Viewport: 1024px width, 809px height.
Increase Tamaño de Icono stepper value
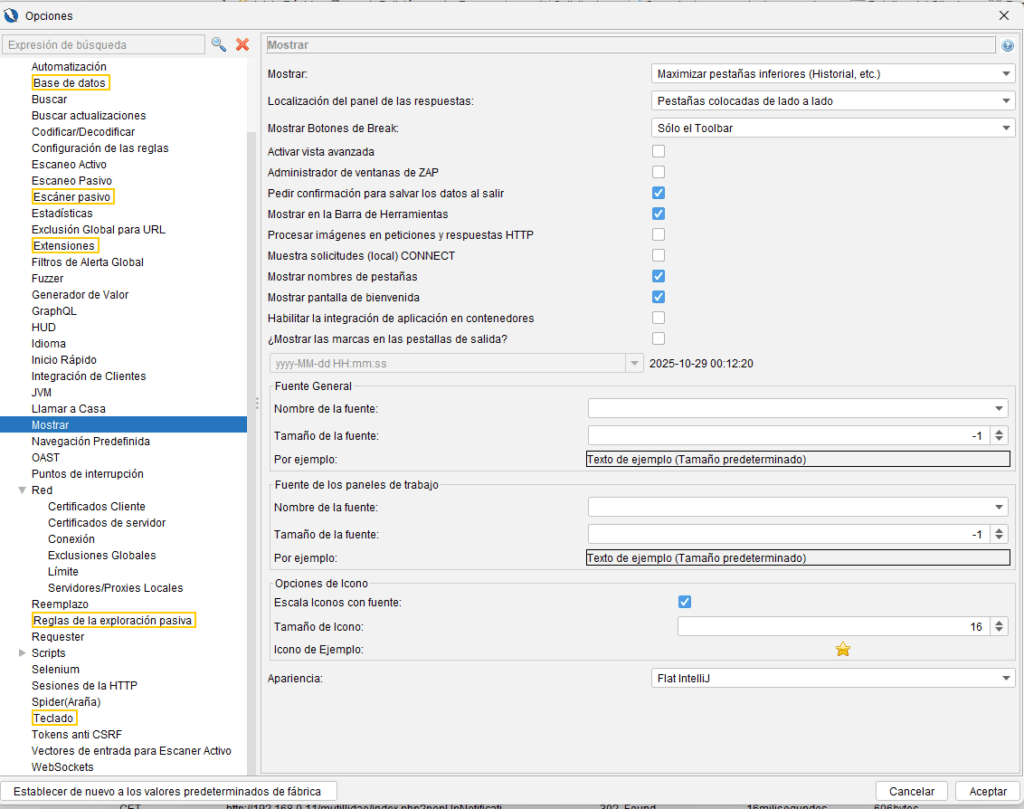(x=1000, y=623)
